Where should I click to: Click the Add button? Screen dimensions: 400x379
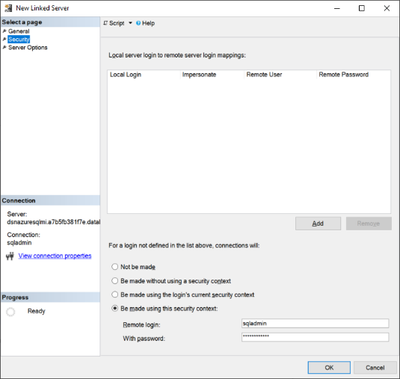pyautogui.click(x=318, y=223)
